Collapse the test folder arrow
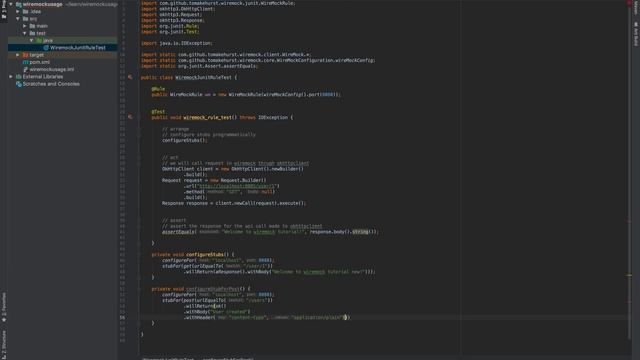 (25, 33)
